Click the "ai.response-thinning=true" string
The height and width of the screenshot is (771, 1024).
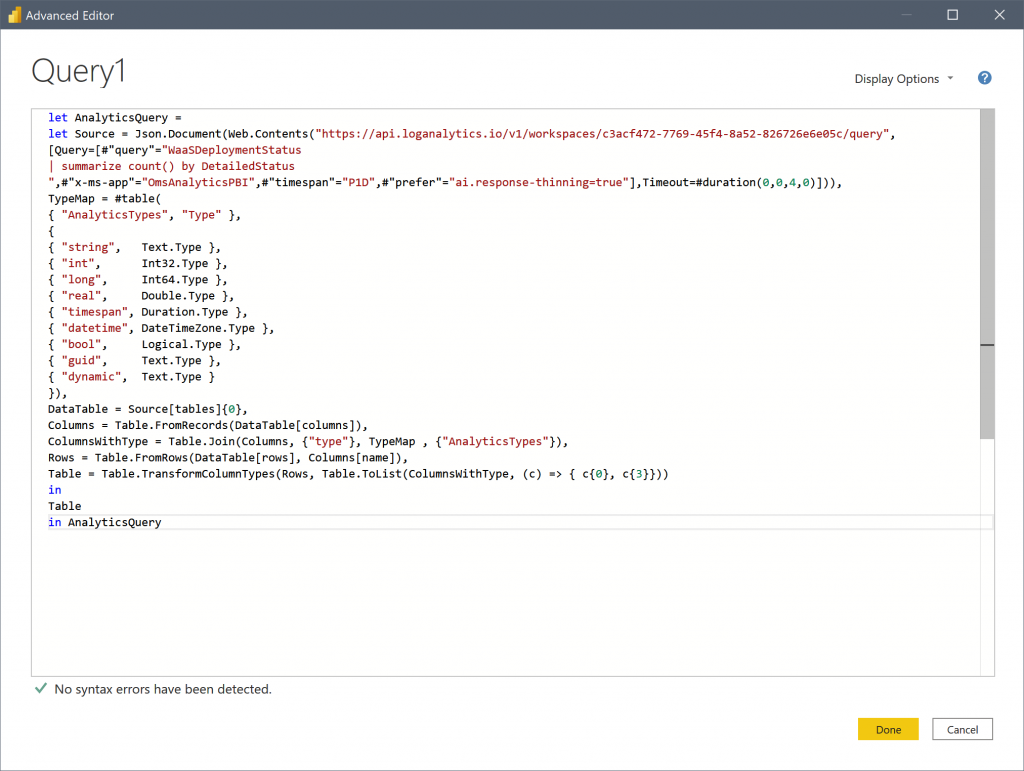538,182
